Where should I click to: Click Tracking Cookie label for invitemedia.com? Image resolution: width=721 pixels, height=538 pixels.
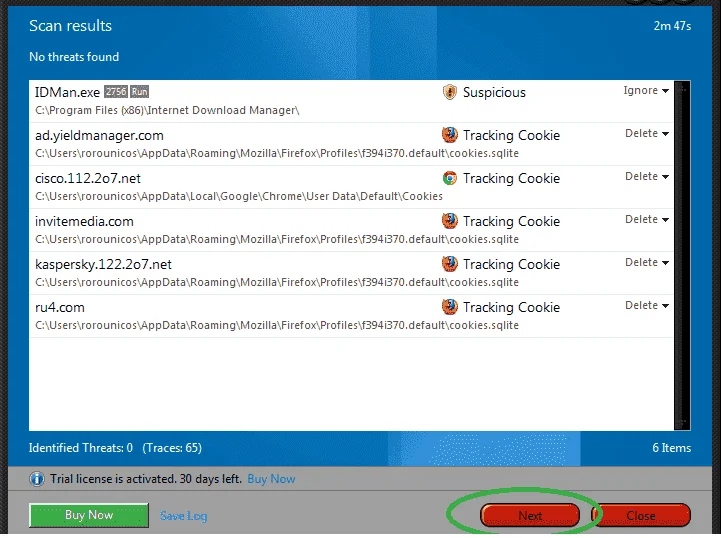511,221
